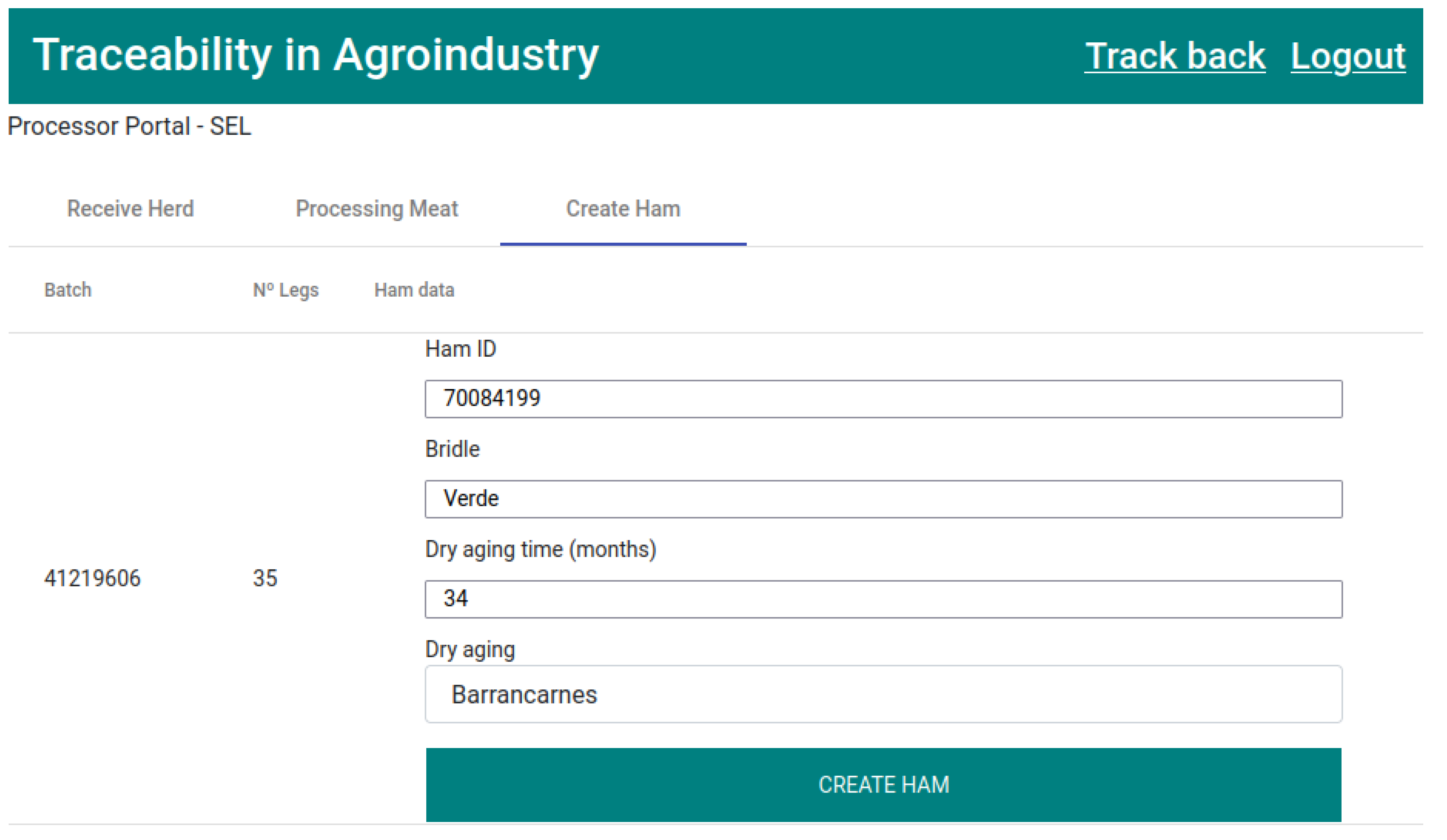This screenshot has width=1447, height=840.
Task: Focus the Dry aging time months field
Action: pos(883,599)
